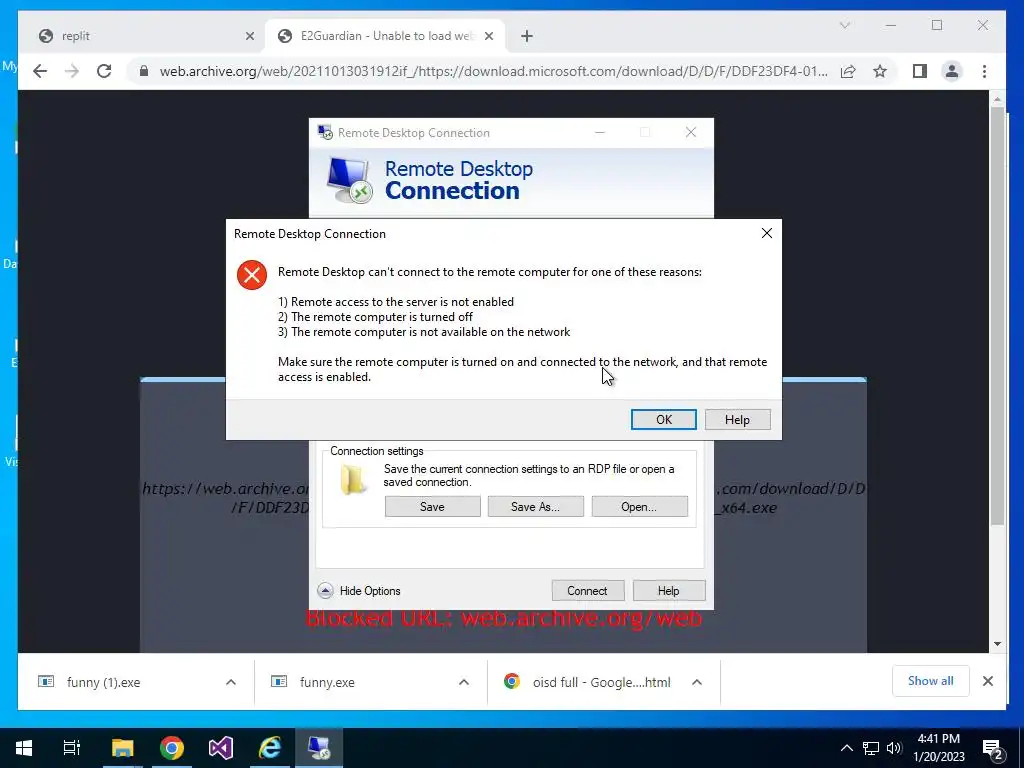Open oisd full - Google html download

click(x=588, y=682)
